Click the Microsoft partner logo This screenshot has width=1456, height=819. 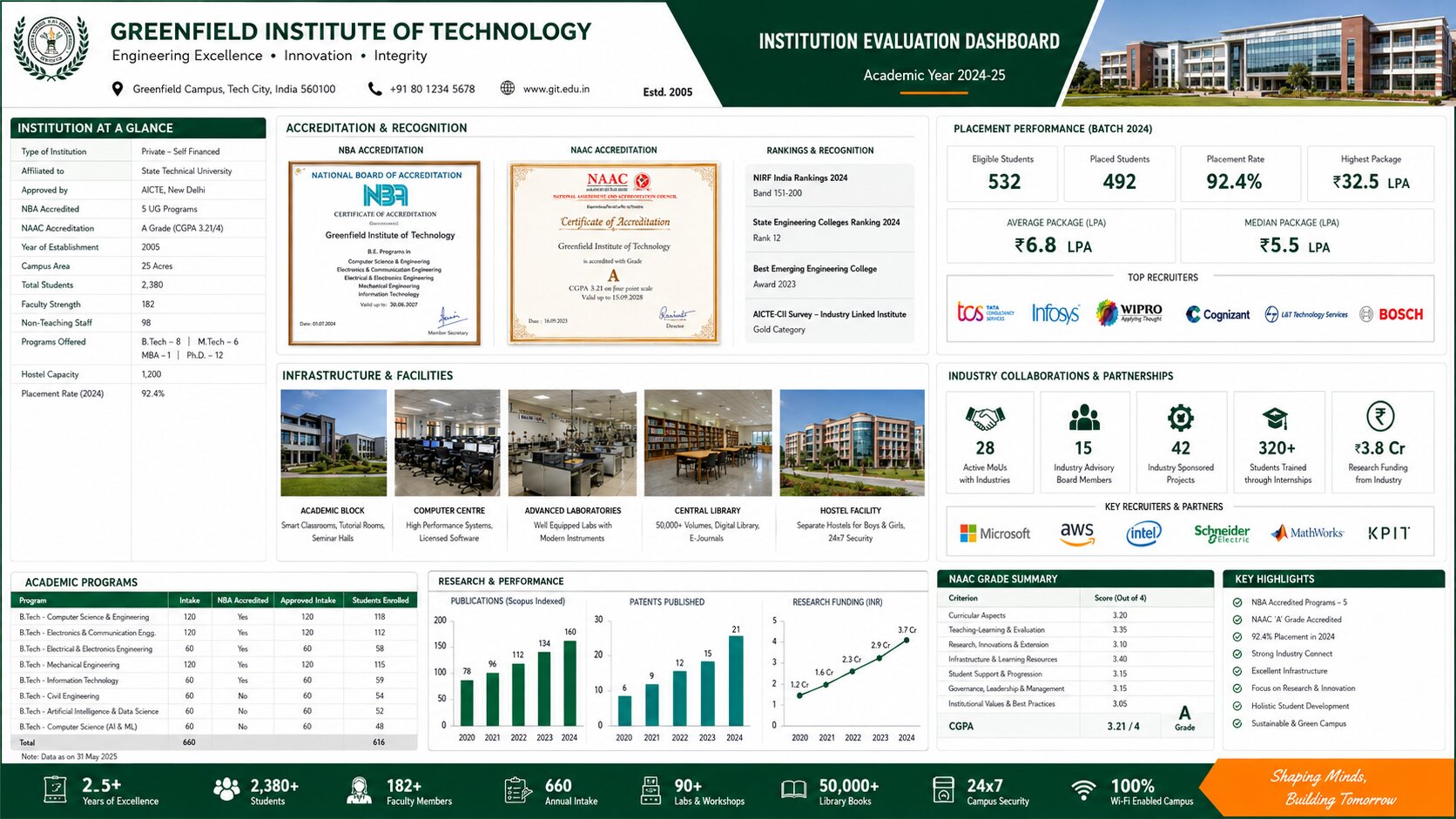(x=994, y=534)
